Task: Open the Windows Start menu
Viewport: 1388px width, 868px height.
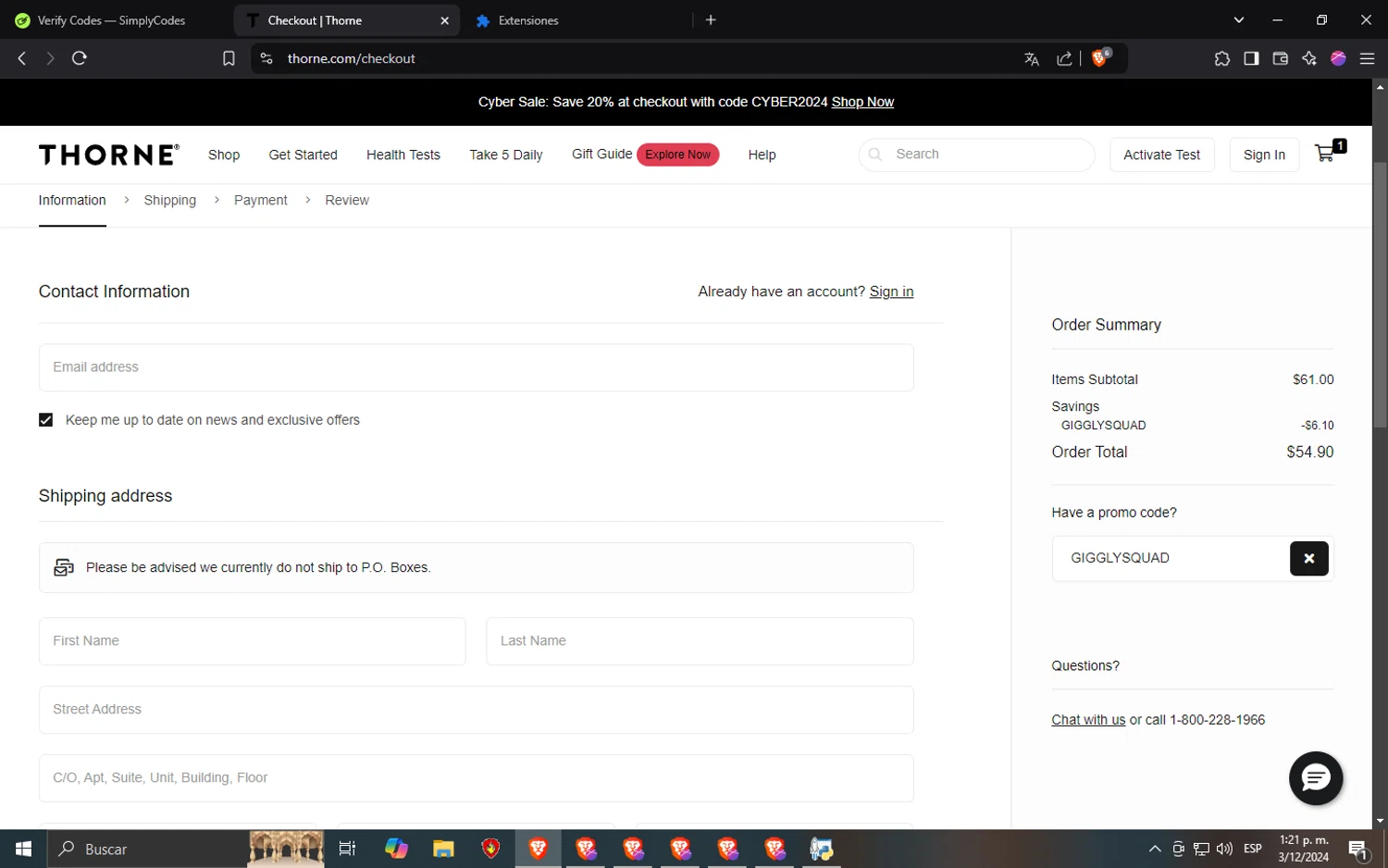Action: (24, 849)
